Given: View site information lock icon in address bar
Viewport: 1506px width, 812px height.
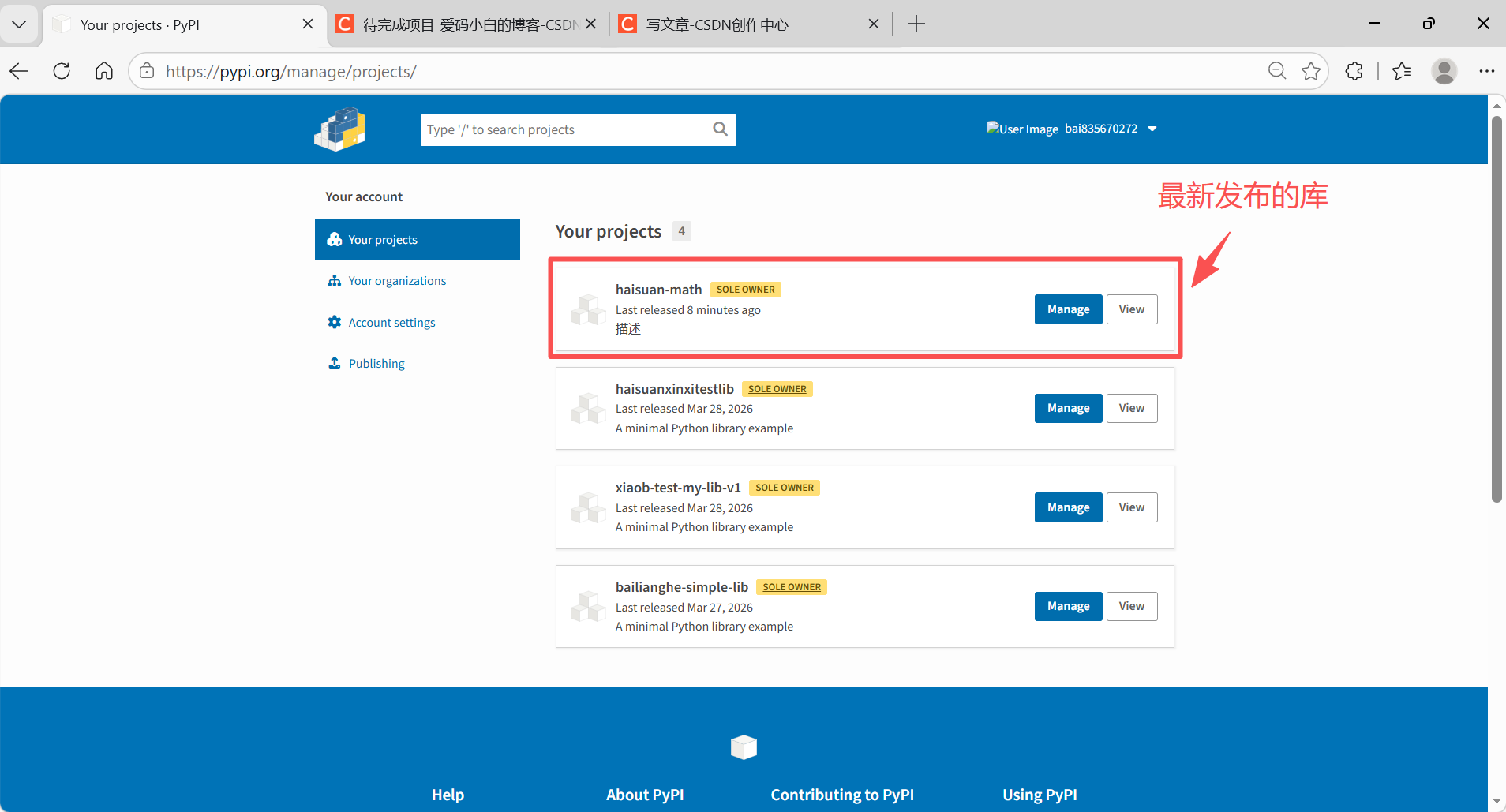Looking at the screenshot, I should point(147,72).
